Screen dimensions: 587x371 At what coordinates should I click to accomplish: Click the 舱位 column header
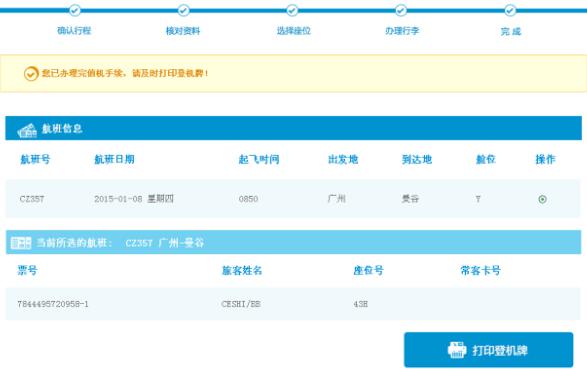486,159
